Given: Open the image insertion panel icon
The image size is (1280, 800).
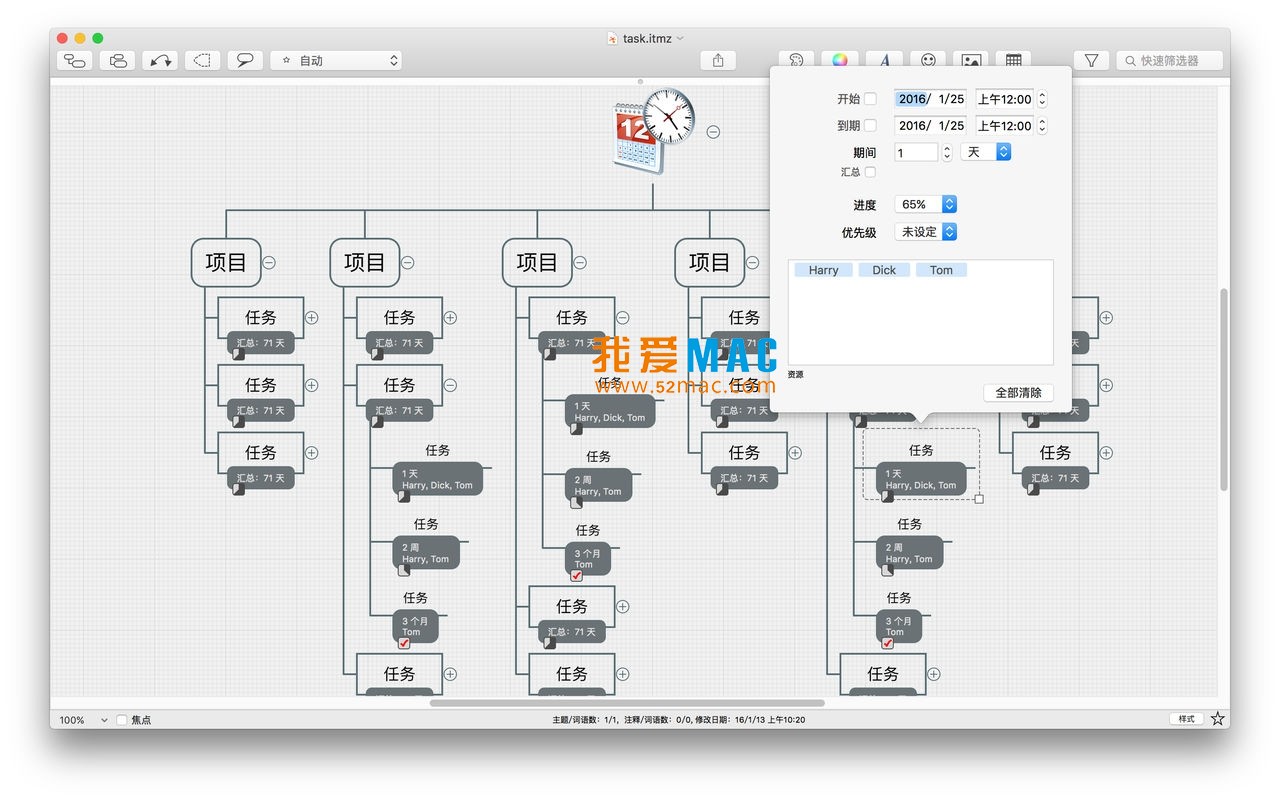Looking at the screenshot, I should 971,60.
